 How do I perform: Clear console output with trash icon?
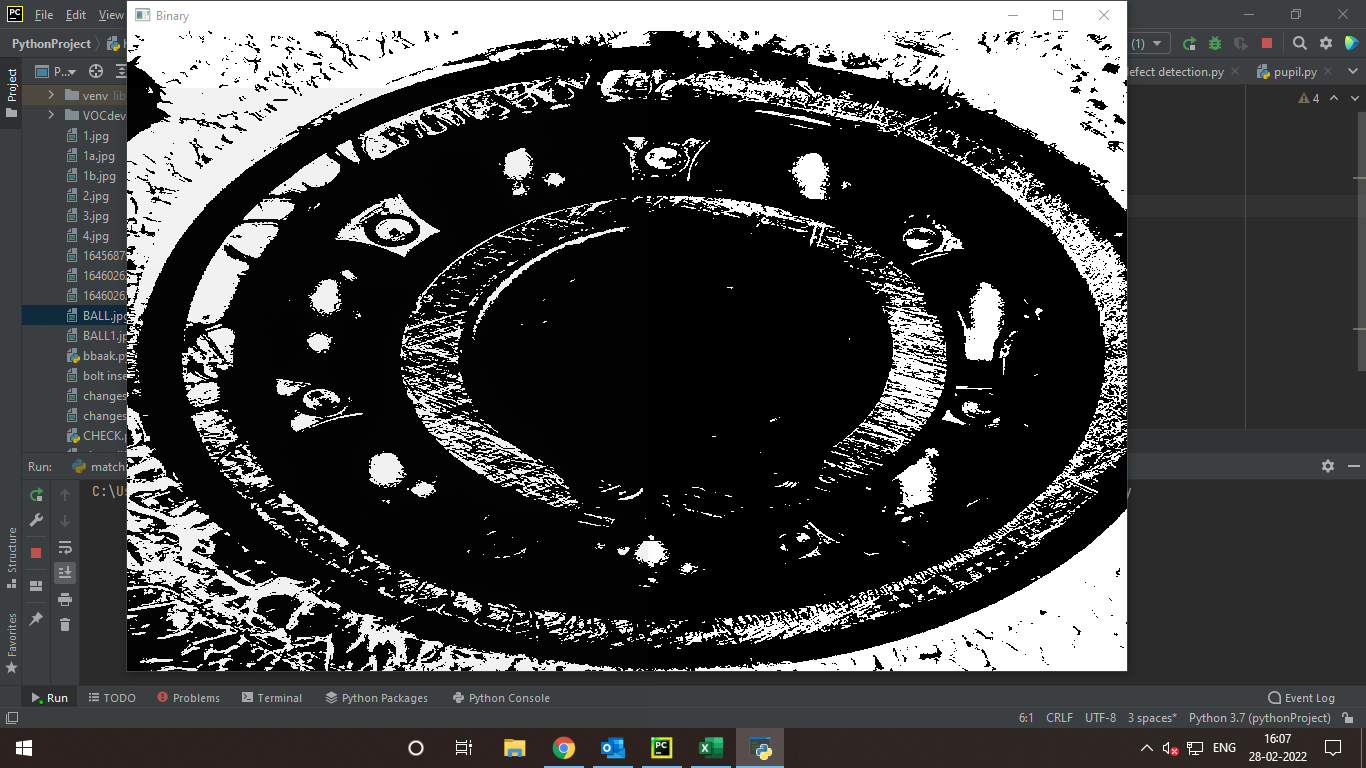tap(65, 625)
